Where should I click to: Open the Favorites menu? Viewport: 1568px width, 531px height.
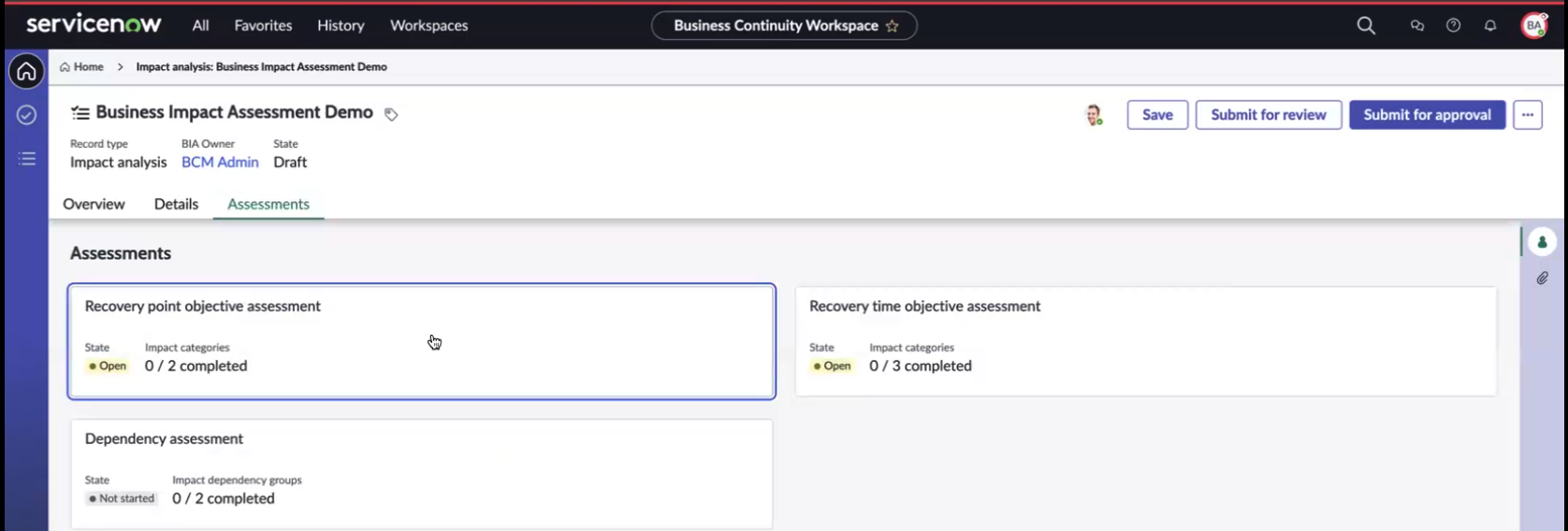coord(263,25)
